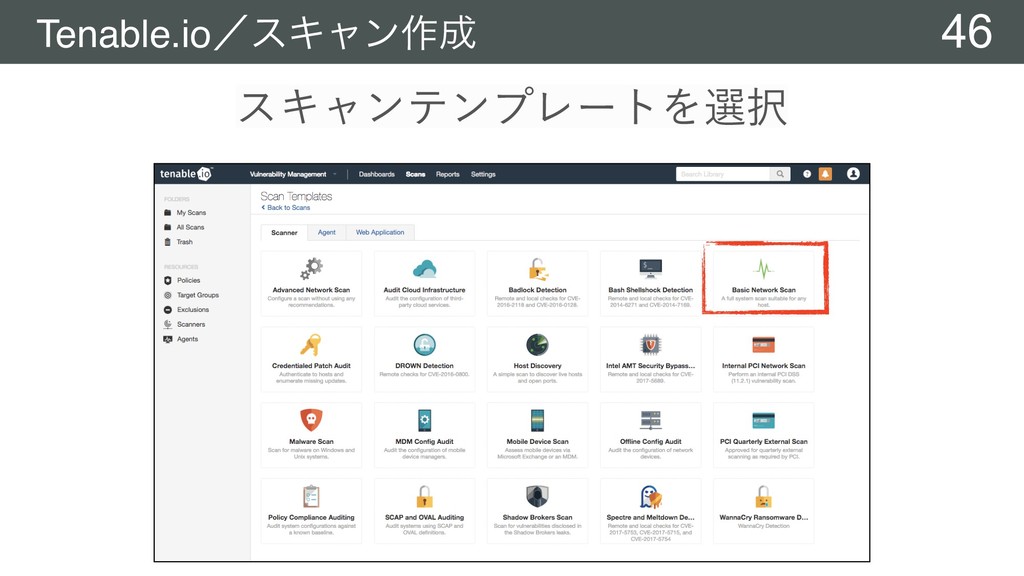
Task: Open the Scans menu item
Action: tap(415, 174)
